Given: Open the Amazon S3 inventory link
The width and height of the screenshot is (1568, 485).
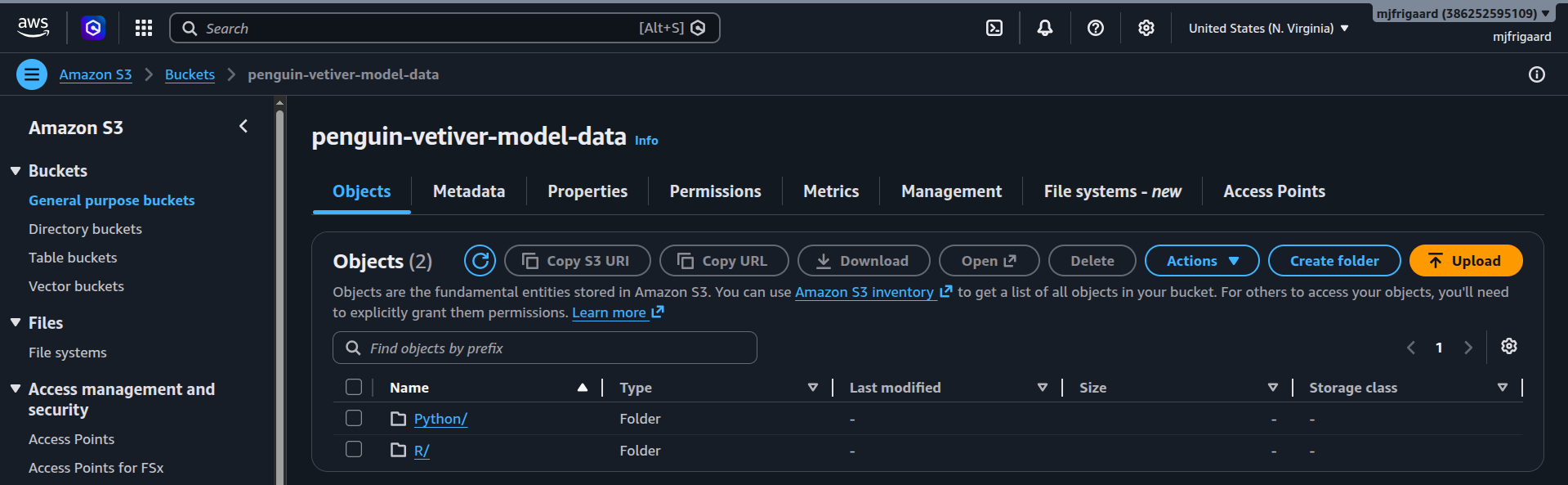Looking at the screenshot, I should coord(873,292).
